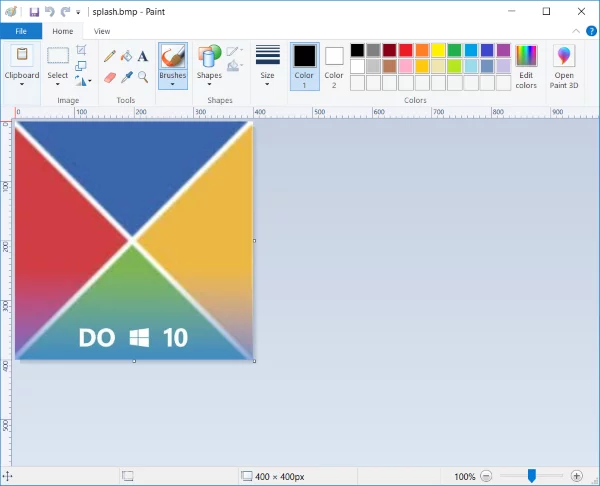Screen dimensions: 600x486
Task: Select the Pencil tool
Action: pyautogui.click(x=110, y=56)
